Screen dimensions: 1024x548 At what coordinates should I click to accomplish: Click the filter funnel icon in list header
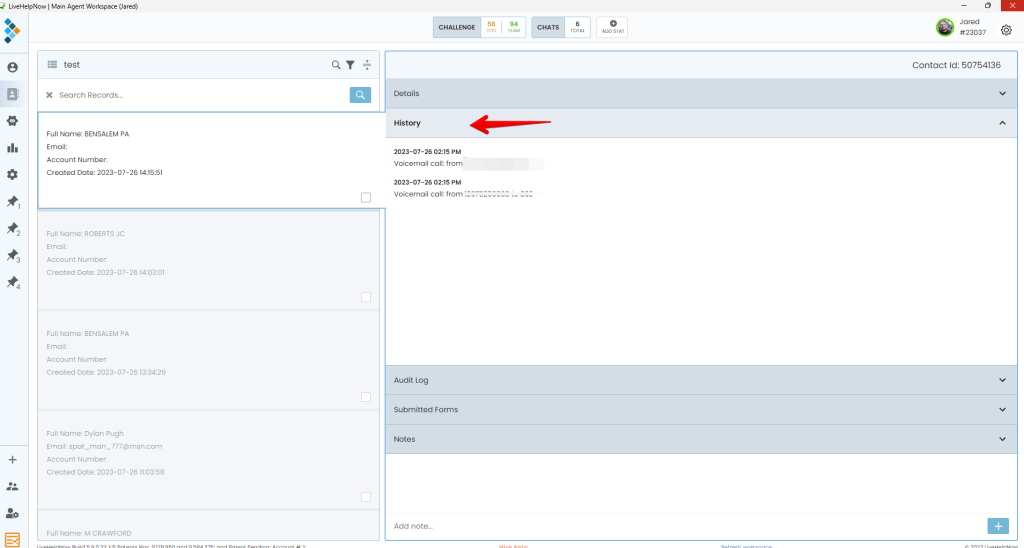pos(350,65)
